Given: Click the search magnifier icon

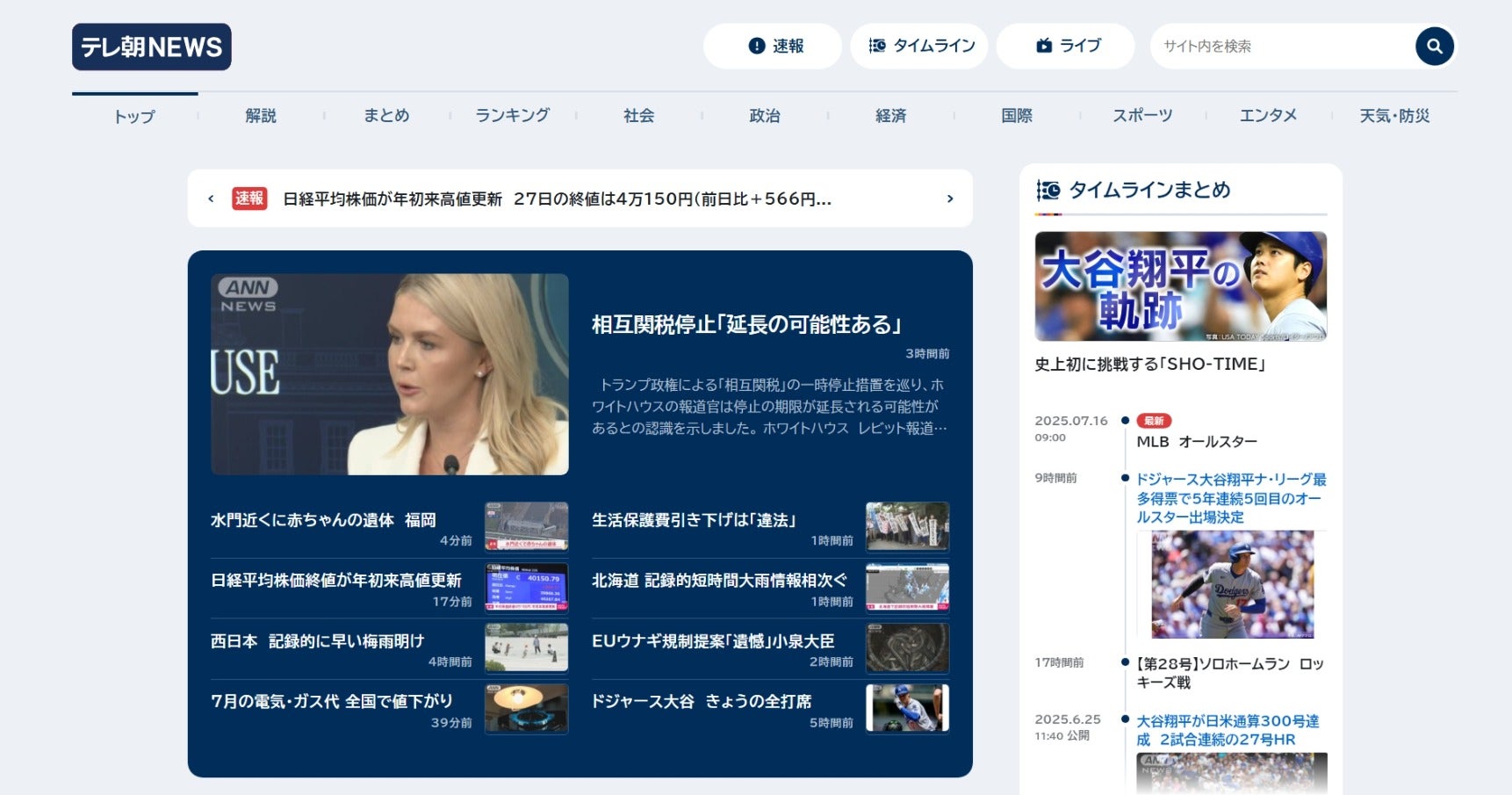Looking at the screenshot, I should [1434, 46].
